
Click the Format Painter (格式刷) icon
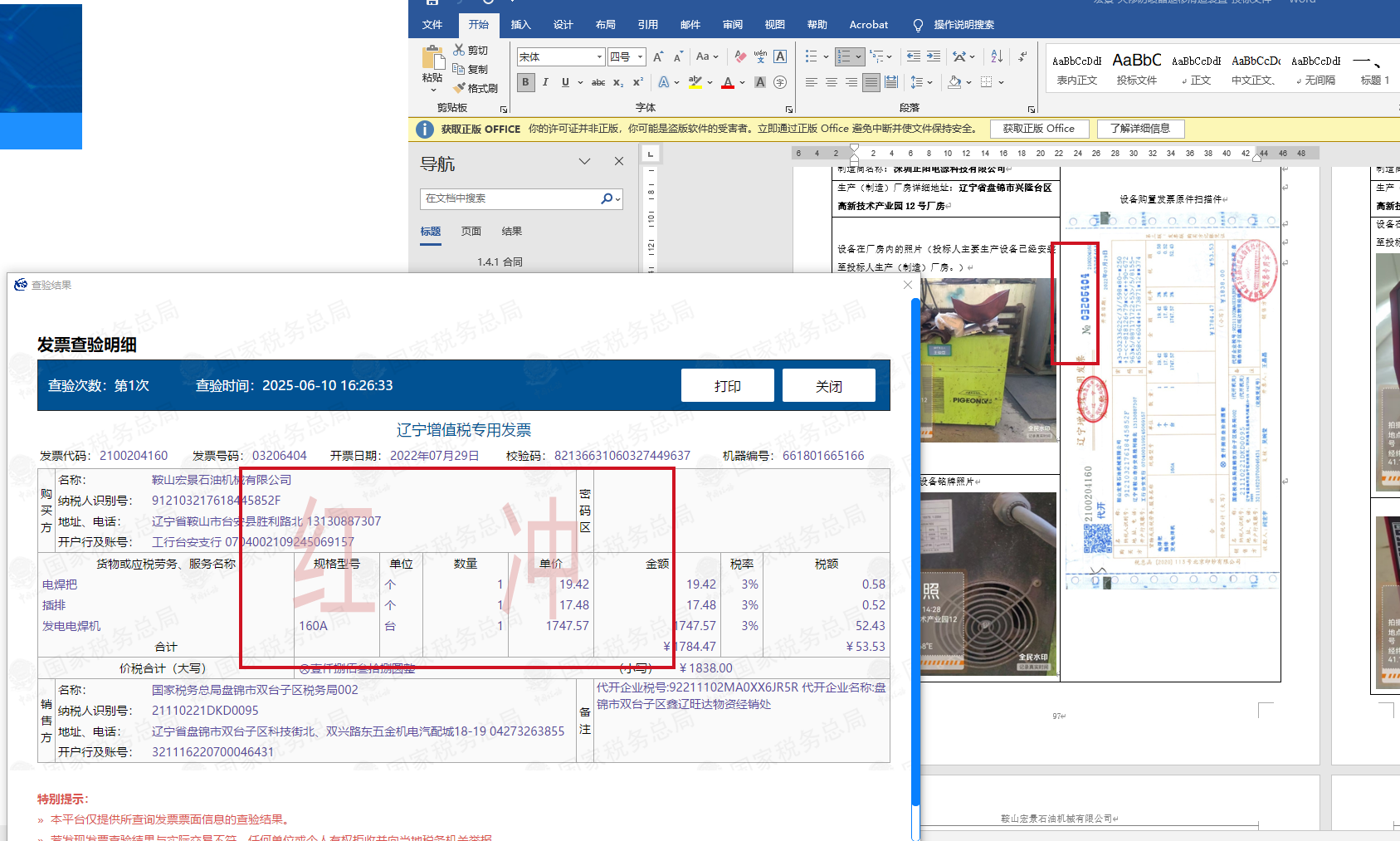click(x=460, y=88)
